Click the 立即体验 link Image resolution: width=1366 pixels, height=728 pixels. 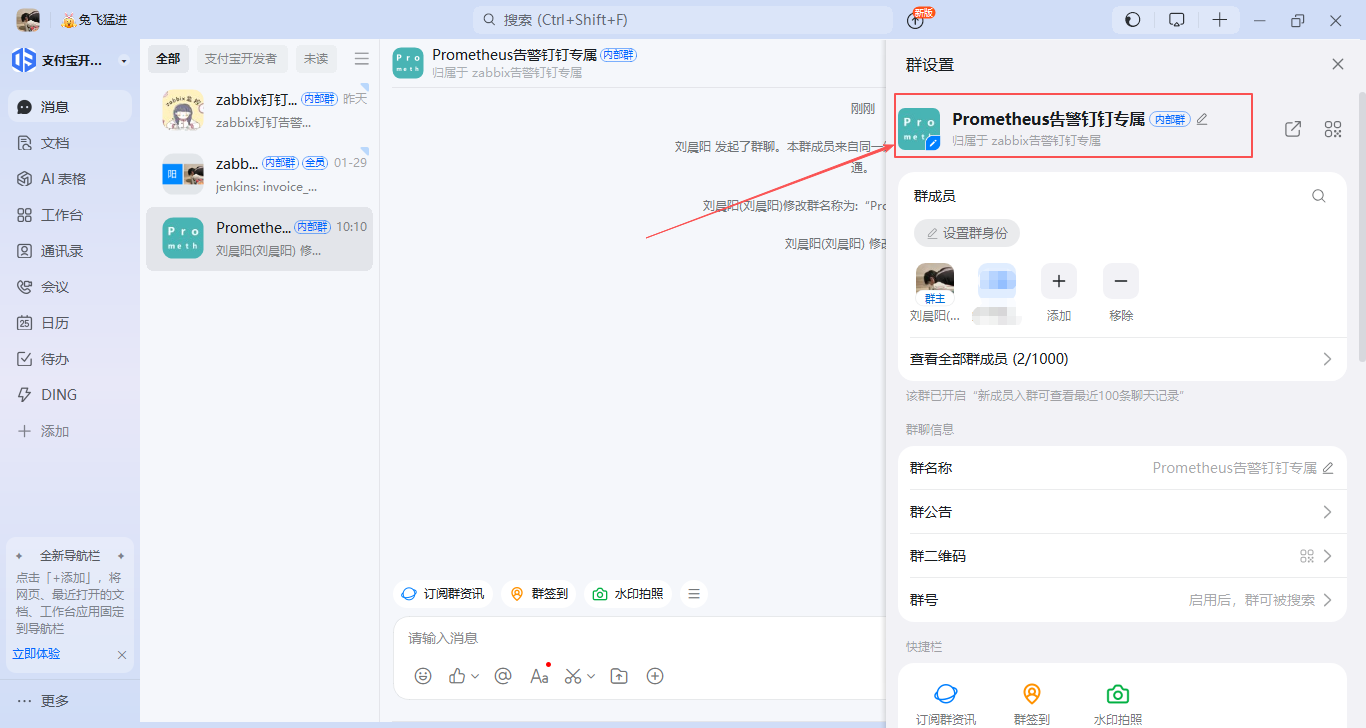pos(36,654)
